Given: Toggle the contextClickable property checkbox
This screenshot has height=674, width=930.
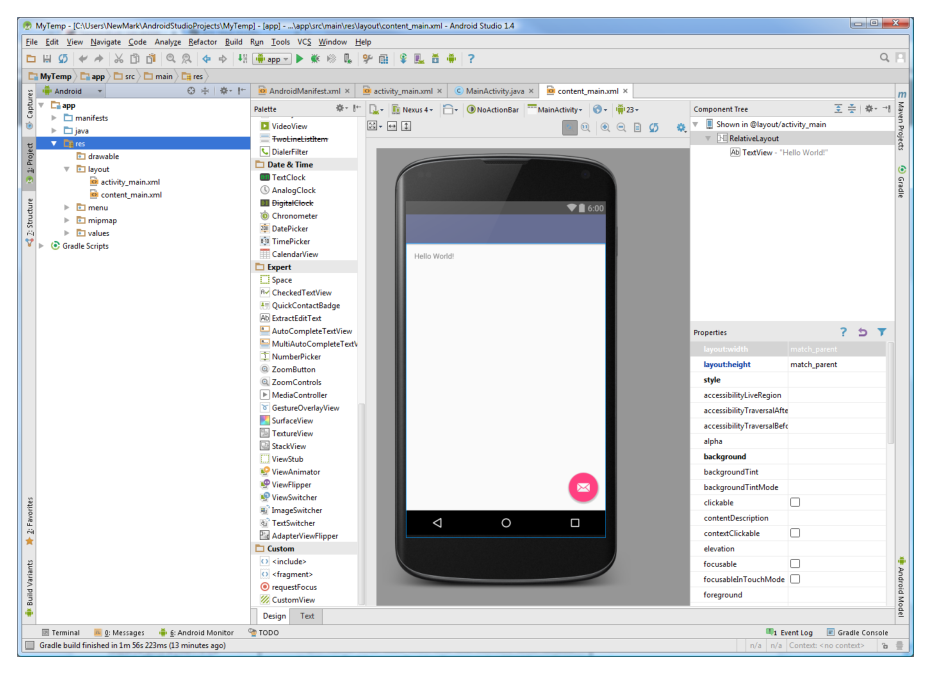Looking at the screenshot, I should click(x=795, y=533).
